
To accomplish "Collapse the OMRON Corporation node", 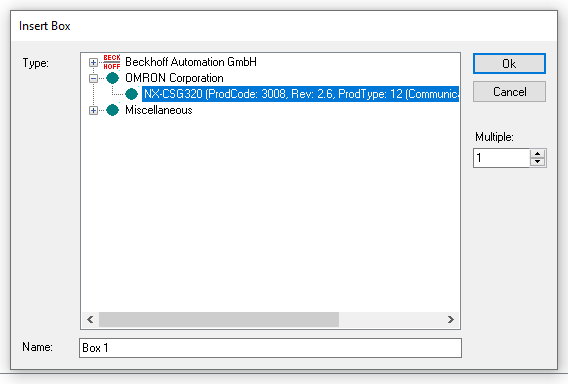I will point(93,78).
